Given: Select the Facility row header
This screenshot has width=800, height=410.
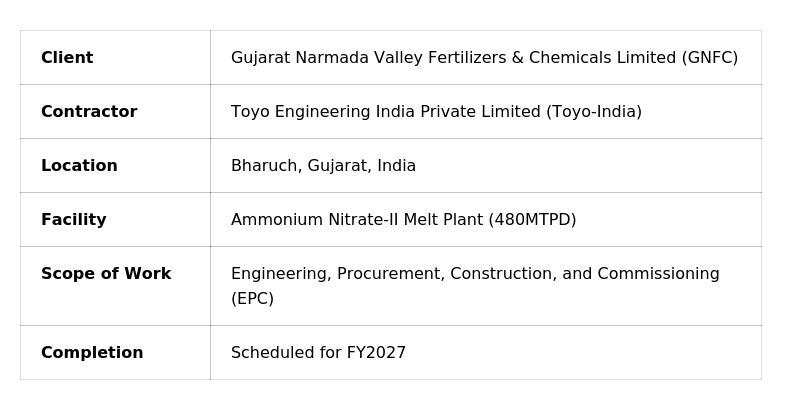Looking at the screenshot, I should click(x=73, y=220).
